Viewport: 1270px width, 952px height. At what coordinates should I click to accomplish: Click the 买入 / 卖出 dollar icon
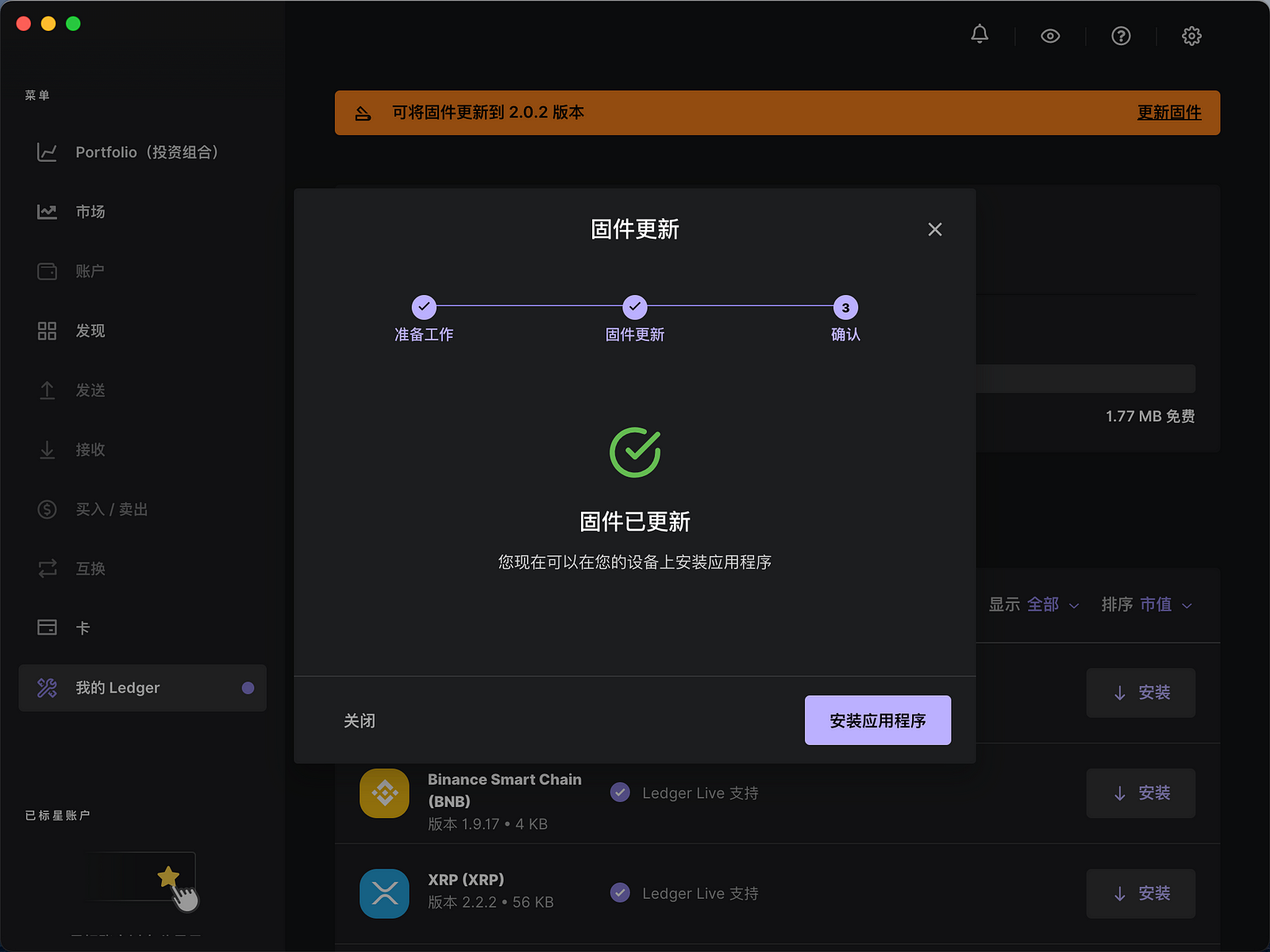pyautogui.click(x=47, y=509)
